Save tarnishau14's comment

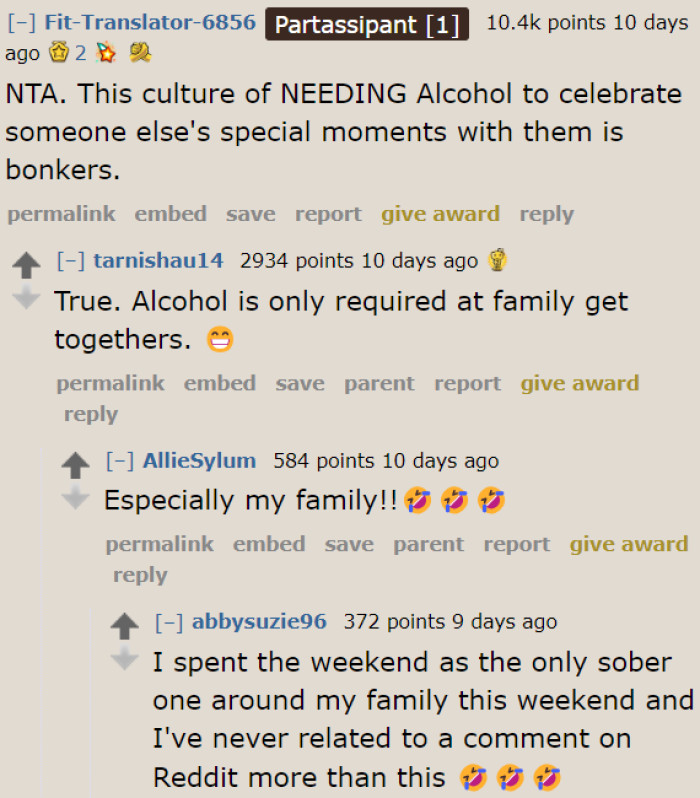pyautogui.click(x=300, y=383)
